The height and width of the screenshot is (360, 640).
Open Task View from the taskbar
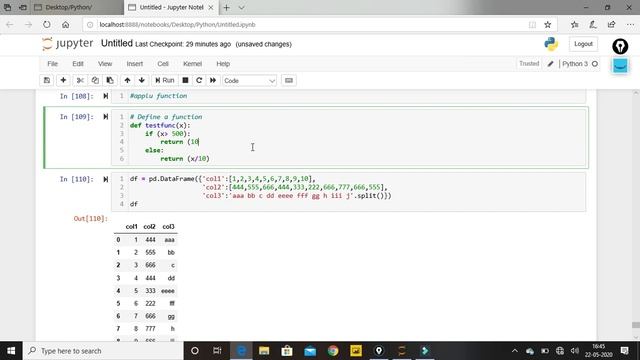[x=217, y=351]
